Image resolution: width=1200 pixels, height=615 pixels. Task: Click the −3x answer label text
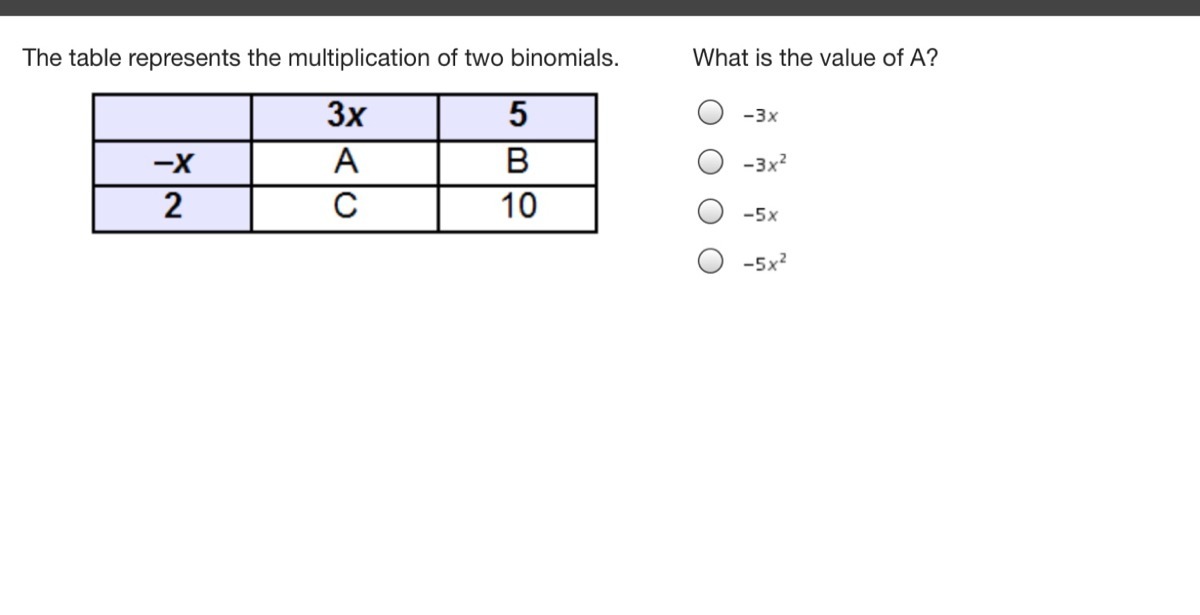point(760,116)
